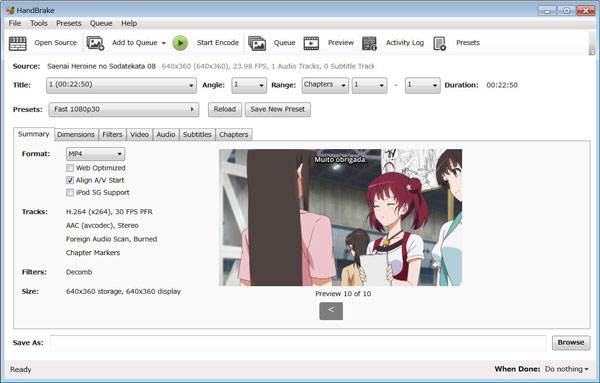Image resolution: width=600 pixels, height=383 pixels.
Task: Click in the Save As path field
Action: tap(298, 343)
